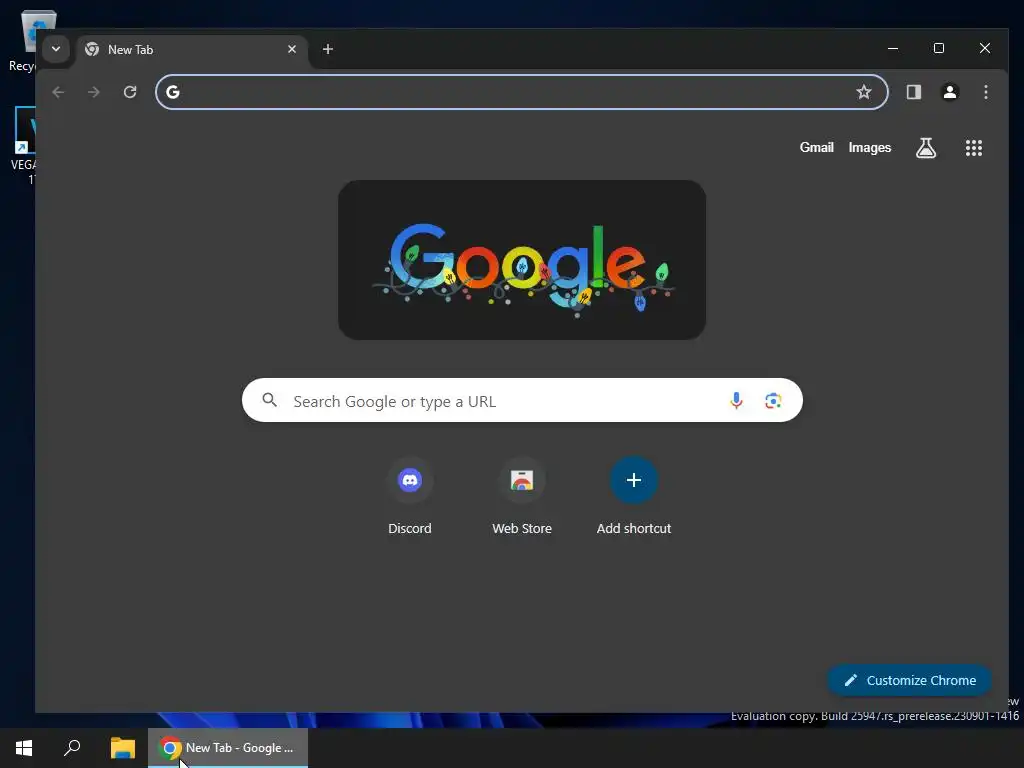Select the New Tab browser tab
The width and height of the screenshot is (1024, 768).
pos(193,50)
